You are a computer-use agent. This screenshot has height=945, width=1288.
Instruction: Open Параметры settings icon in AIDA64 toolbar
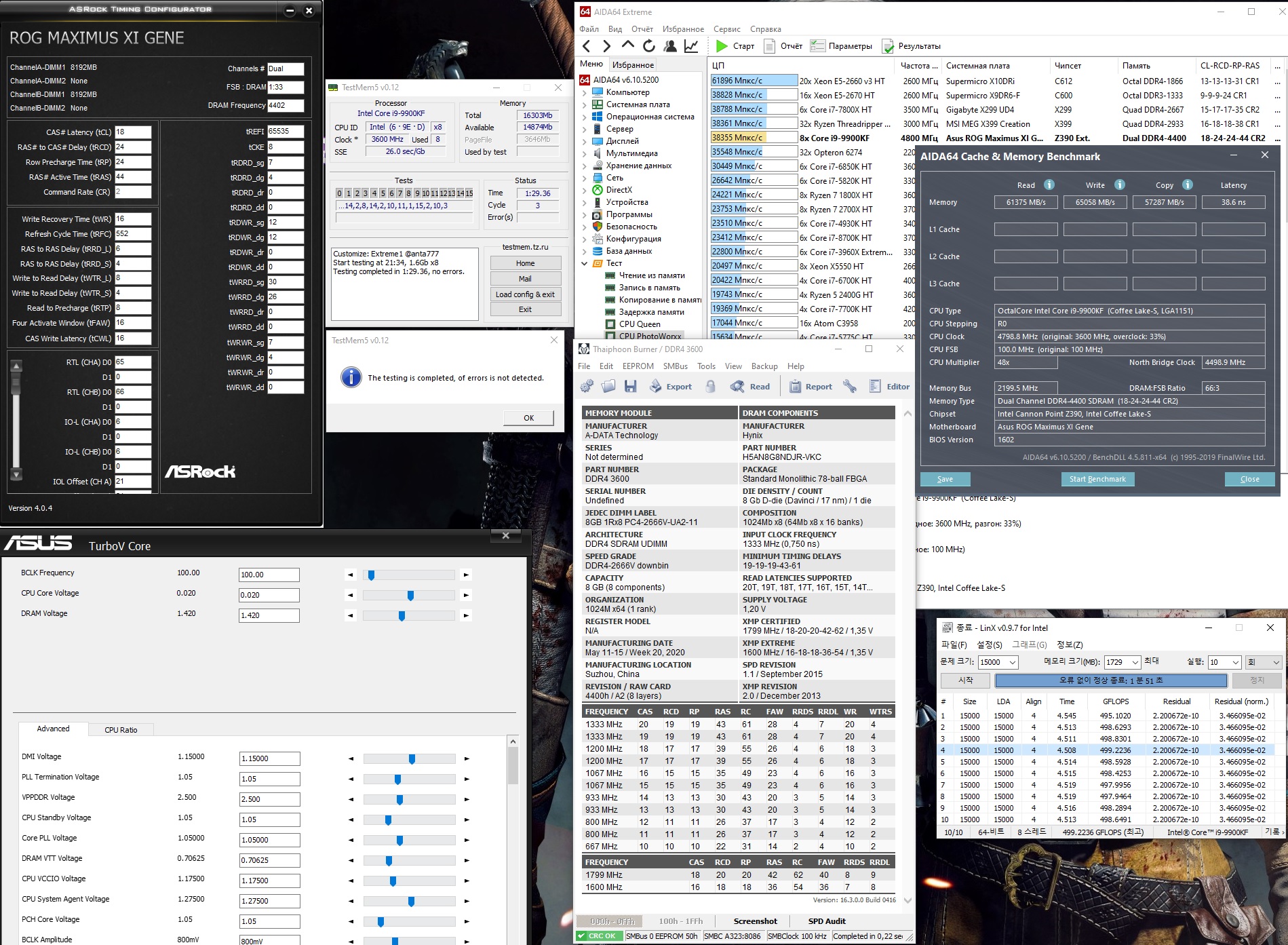pos(817,46)
